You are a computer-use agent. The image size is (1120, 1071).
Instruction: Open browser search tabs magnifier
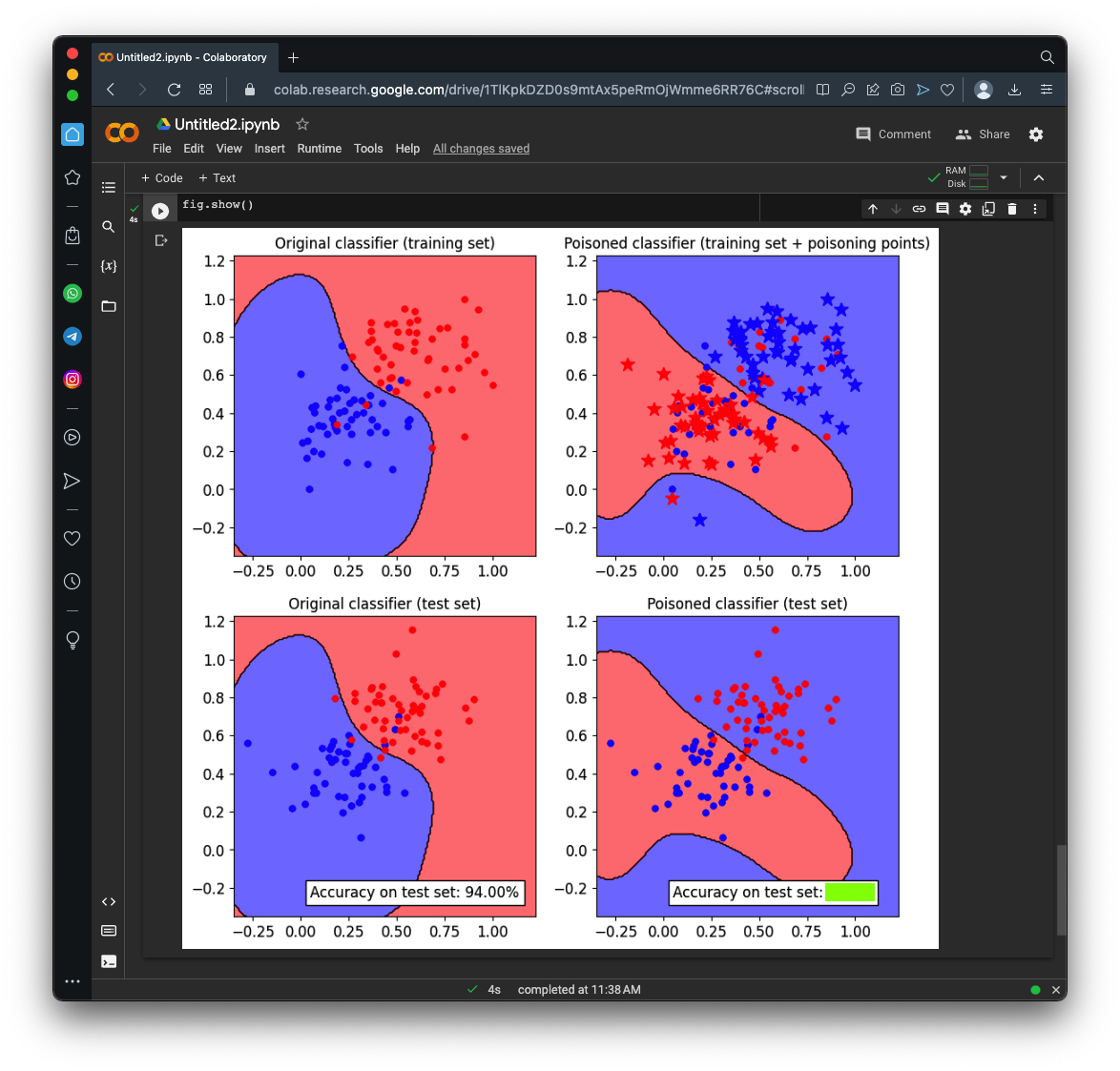pyautogui.click(x=1047, y=57)
